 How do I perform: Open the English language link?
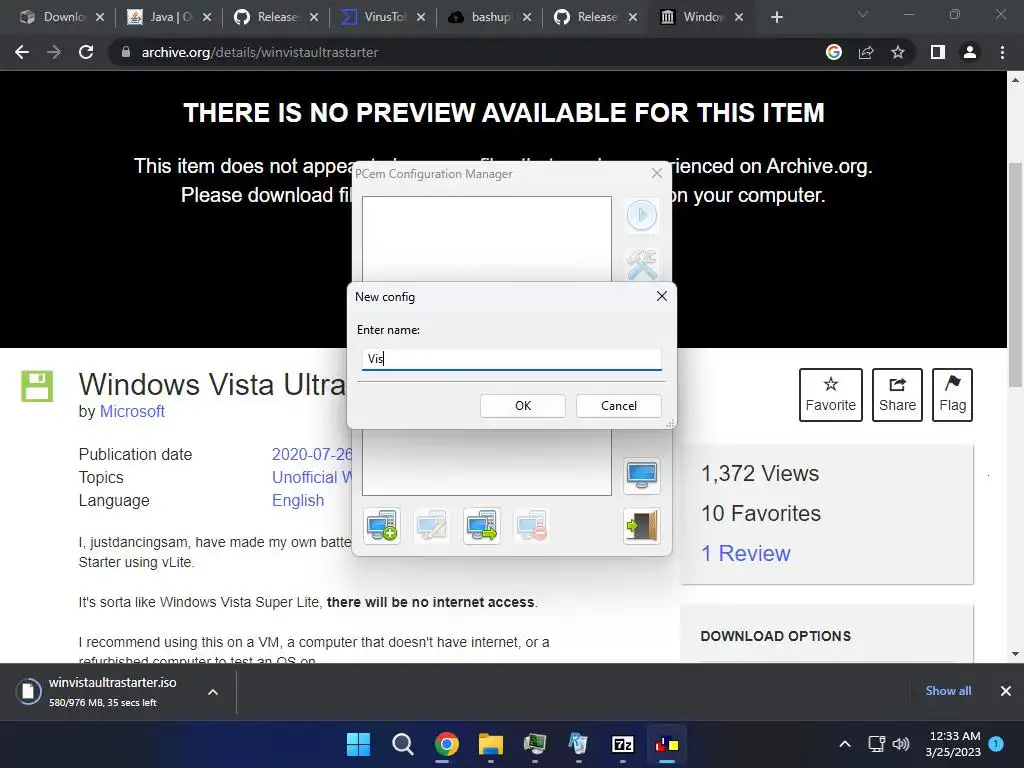coord(298,500)
